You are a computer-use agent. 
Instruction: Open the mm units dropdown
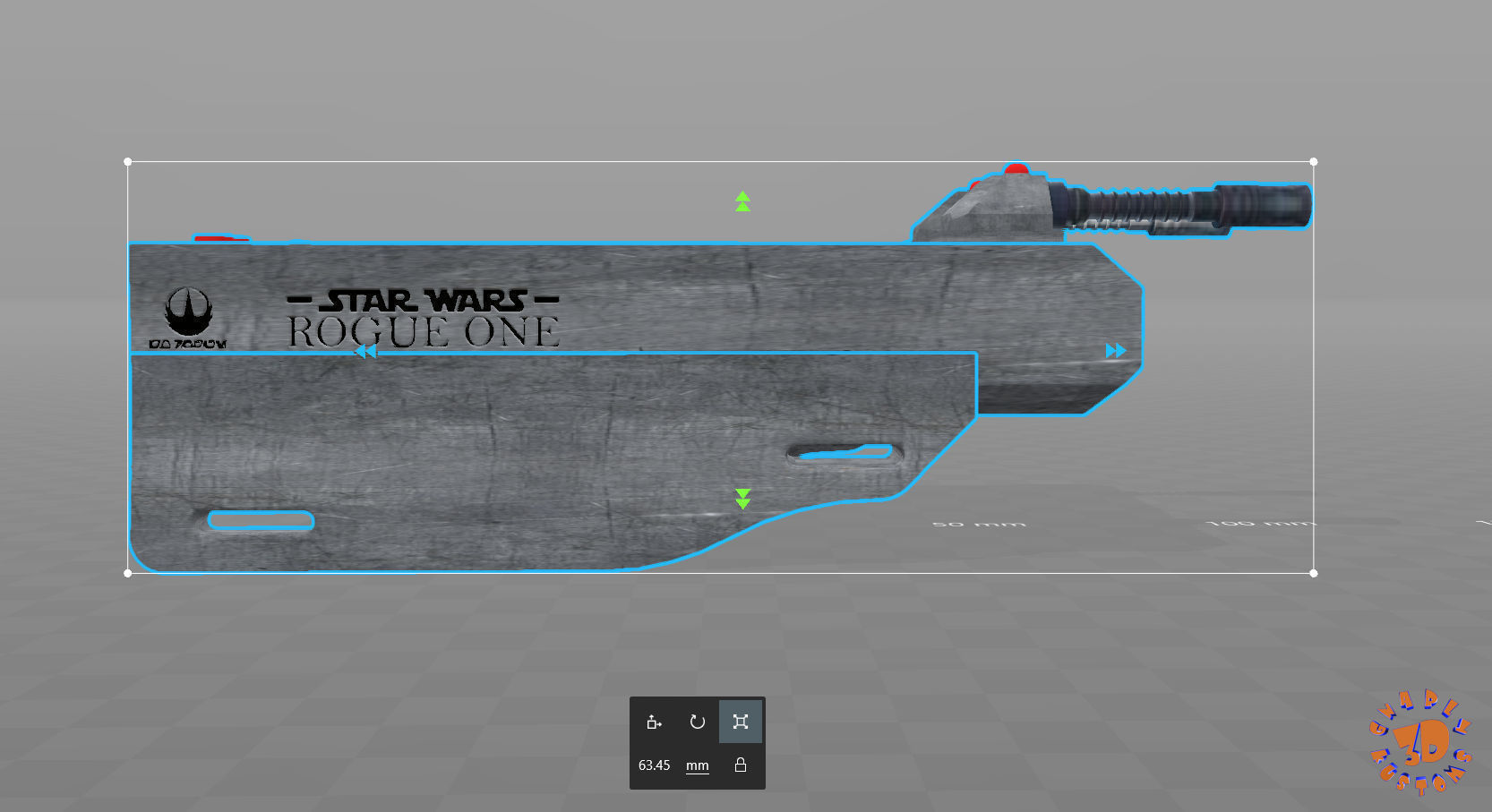pyautogui.click(x=698, y=765)
